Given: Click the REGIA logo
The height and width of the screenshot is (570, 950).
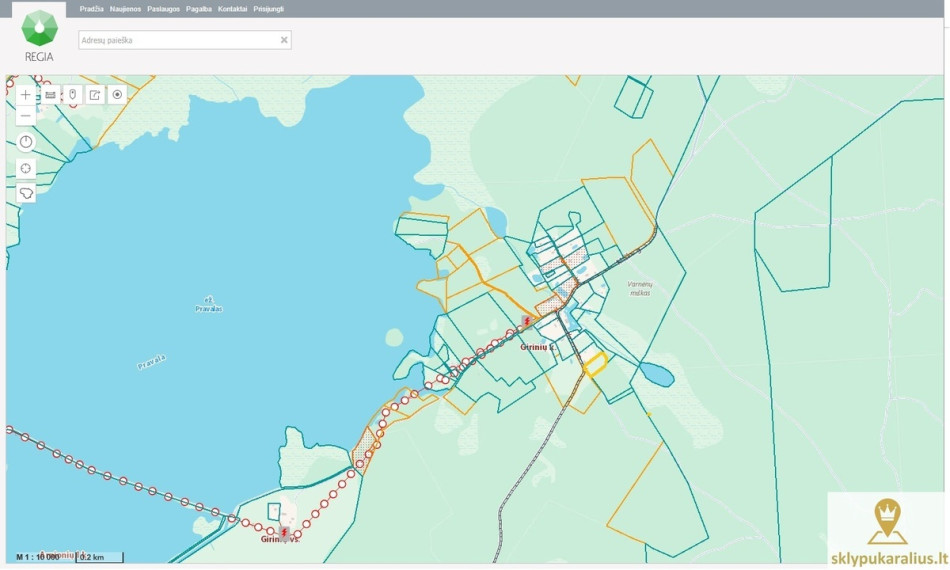Looking at the screenshot, I should pos(39,36).
